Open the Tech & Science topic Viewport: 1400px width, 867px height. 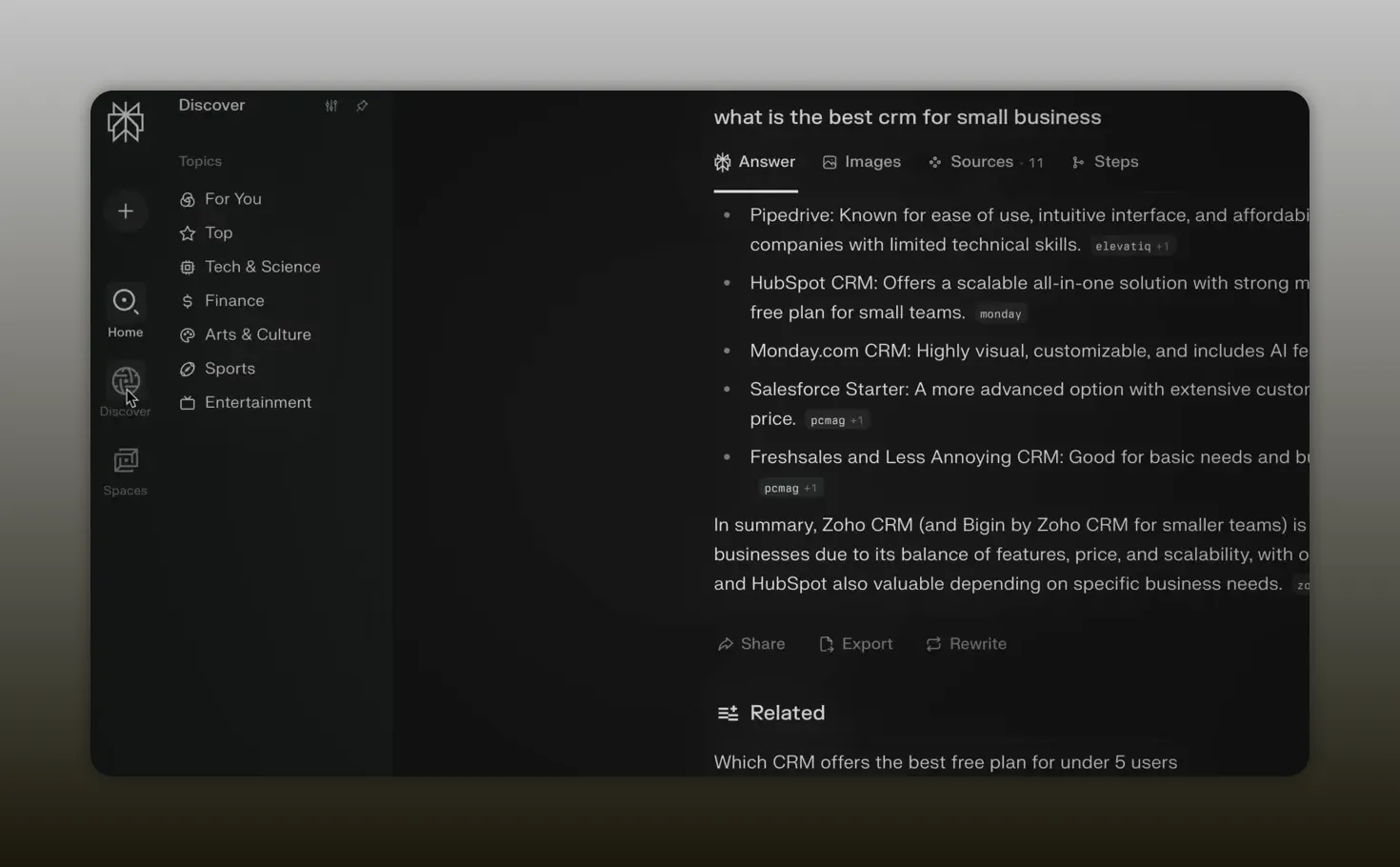tap(250, 267)
